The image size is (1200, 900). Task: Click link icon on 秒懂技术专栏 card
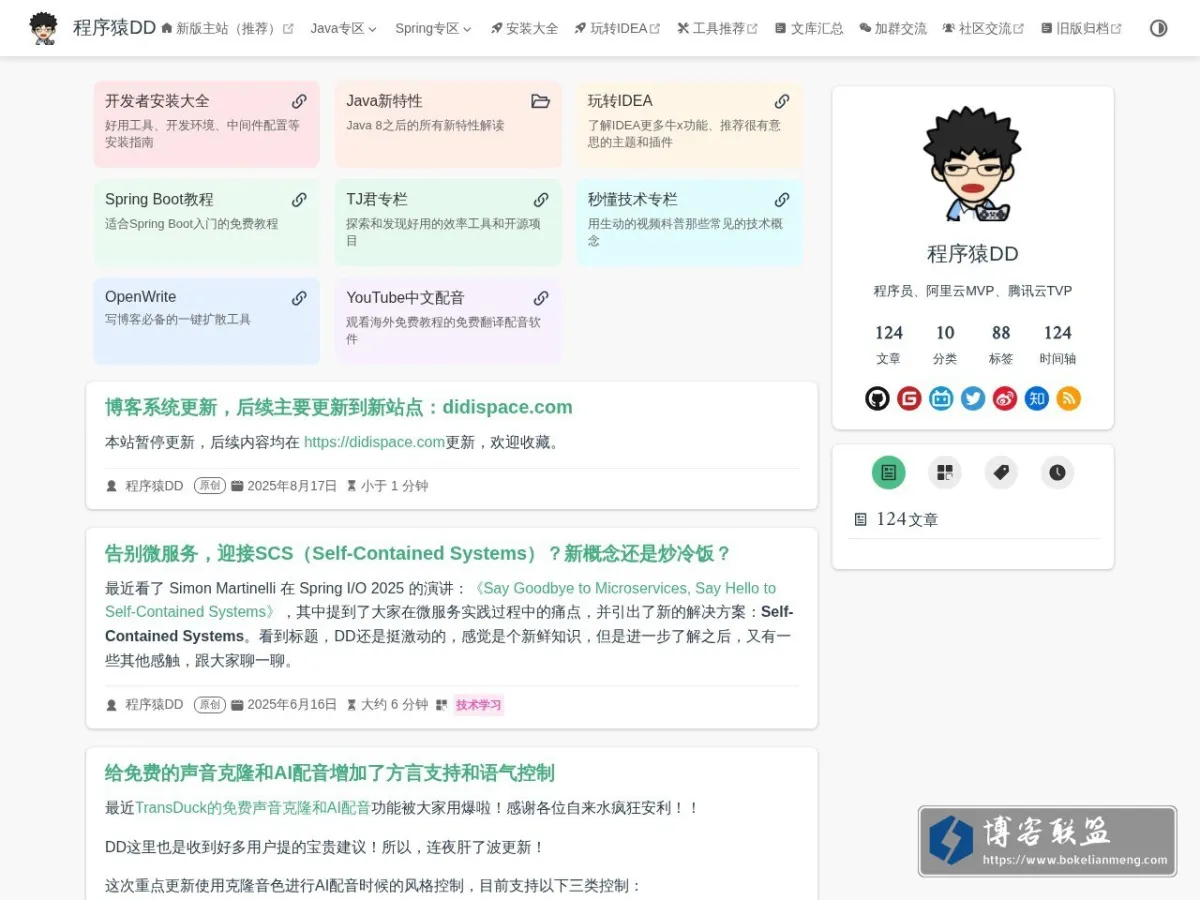[x=782, y=199]
